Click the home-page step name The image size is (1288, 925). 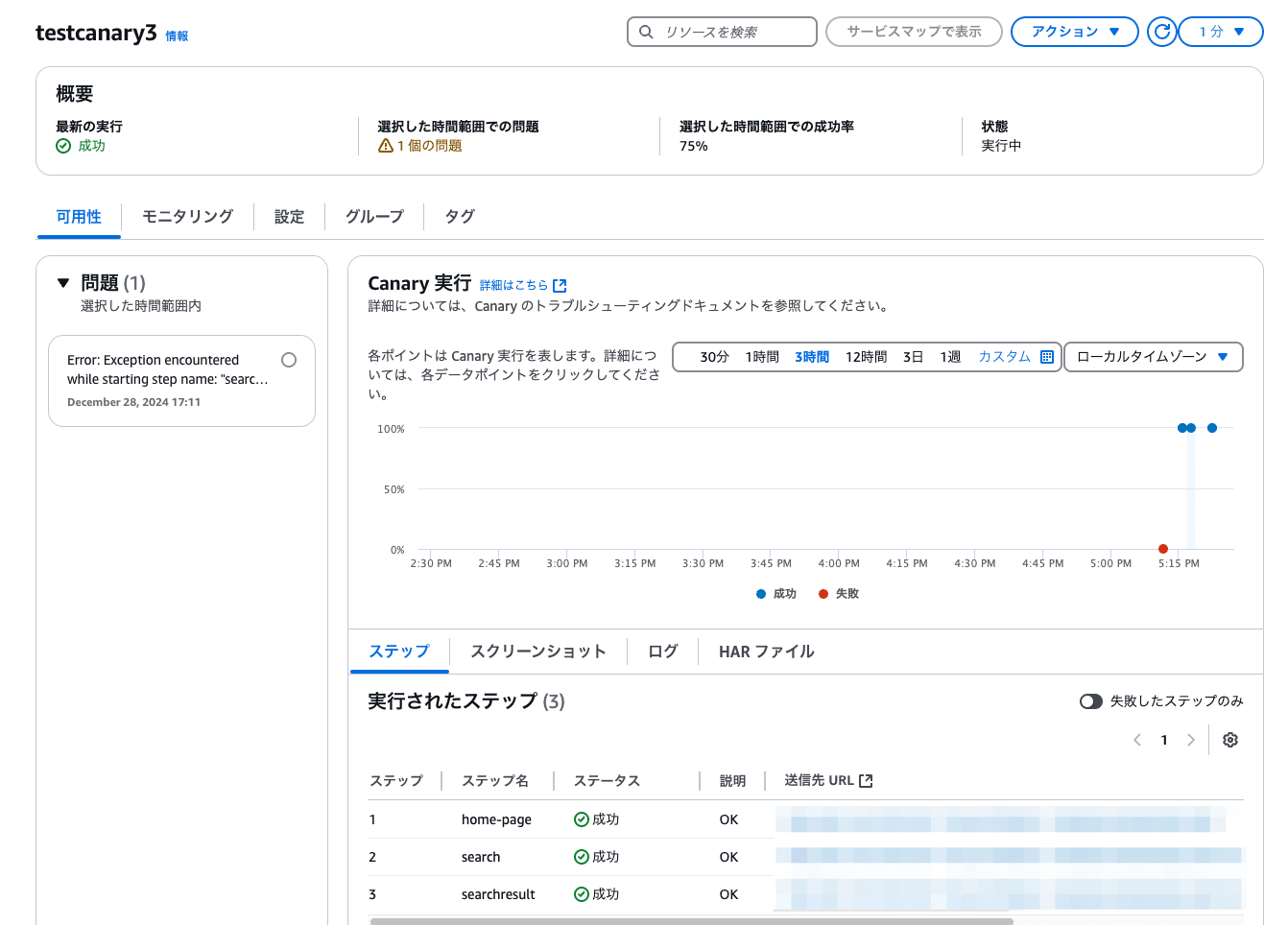pos(496,819)
